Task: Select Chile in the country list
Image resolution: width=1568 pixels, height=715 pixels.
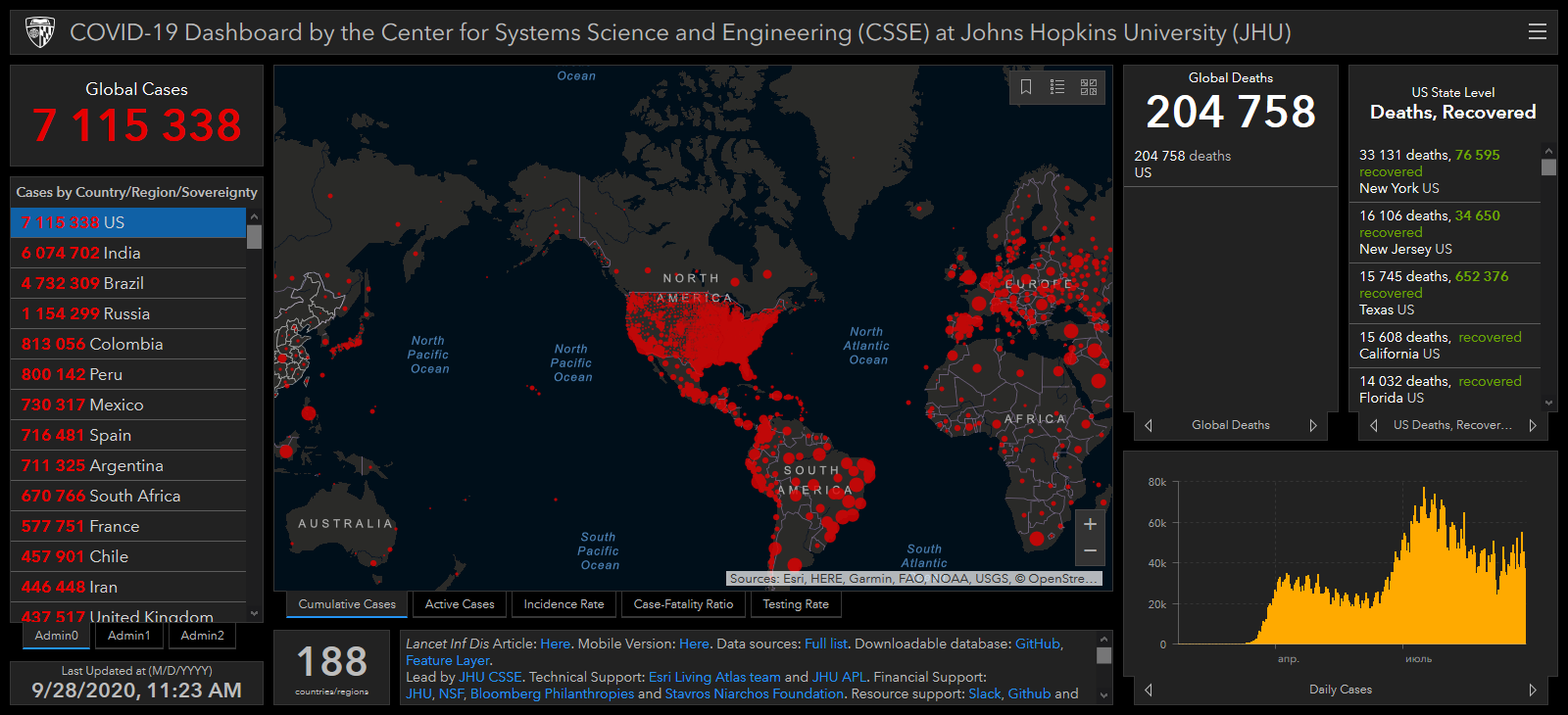Action: pos(128,556)
